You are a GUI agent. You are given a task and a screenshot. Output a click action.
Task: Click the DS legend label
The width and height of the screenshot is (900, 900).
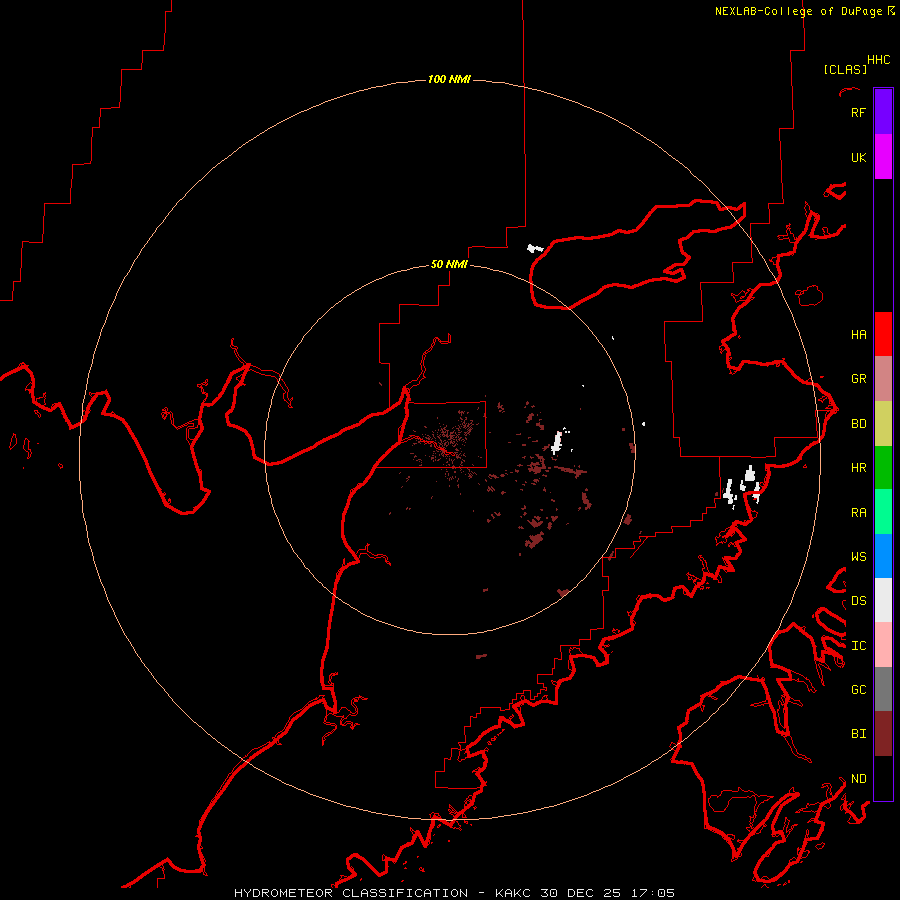click(x=858, y=601)
